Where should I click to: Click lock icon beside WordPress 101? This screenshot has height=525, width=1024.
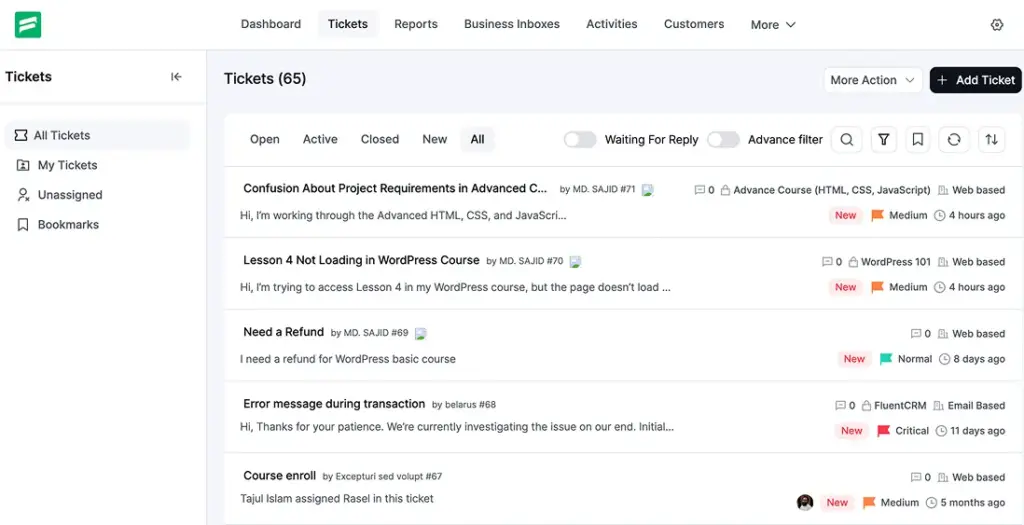[853, 262]
